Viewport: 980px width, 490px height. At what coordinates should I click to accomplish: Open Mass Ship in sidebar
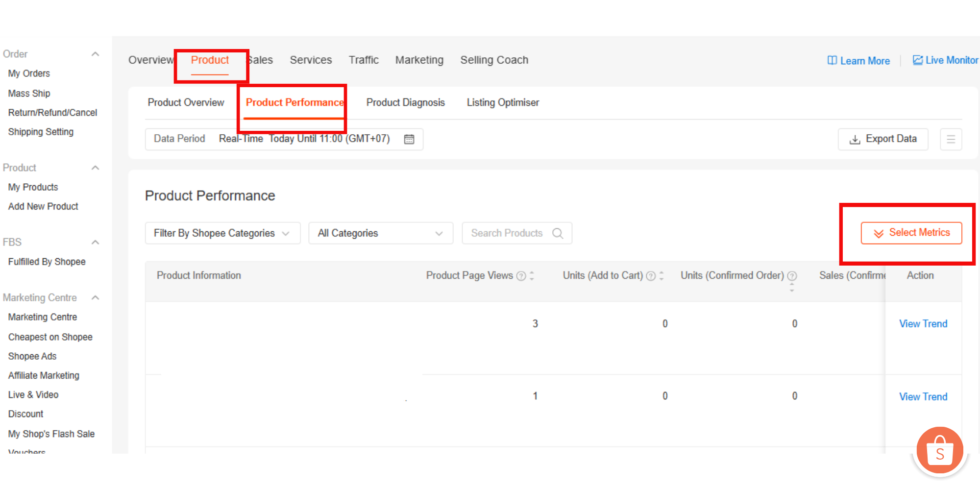29,94
